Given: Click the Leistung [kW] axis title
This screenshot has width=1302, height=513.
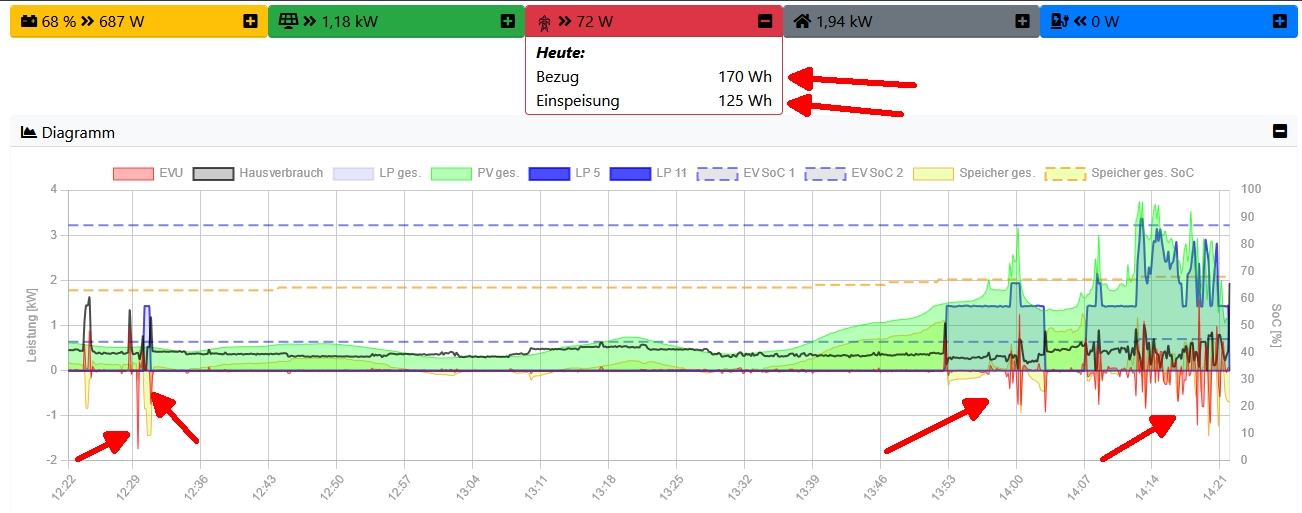Looking at the screenshot, I should (31, 324).
